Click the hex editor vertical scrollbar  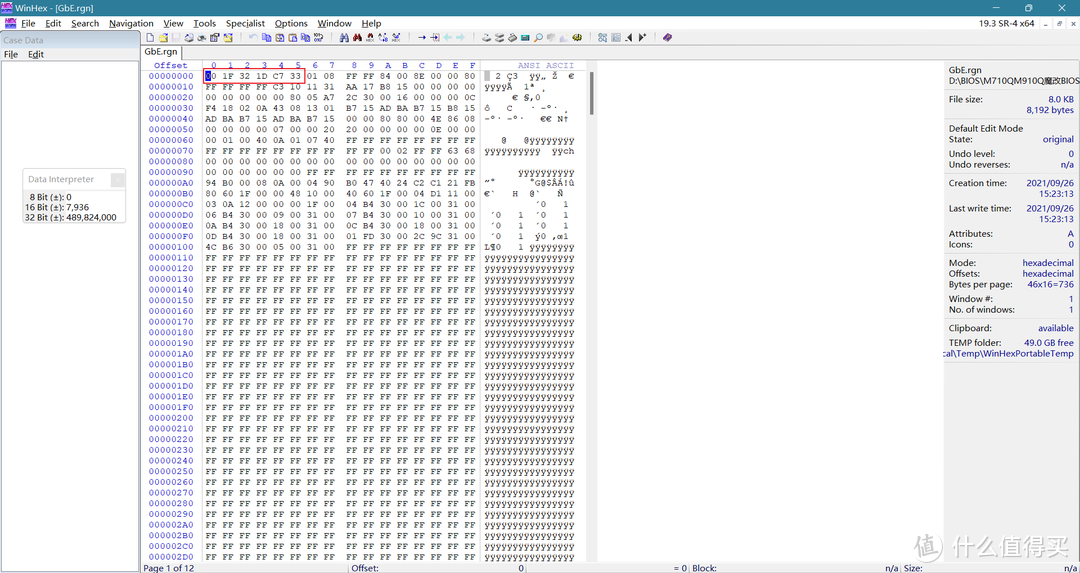(591, 300)
